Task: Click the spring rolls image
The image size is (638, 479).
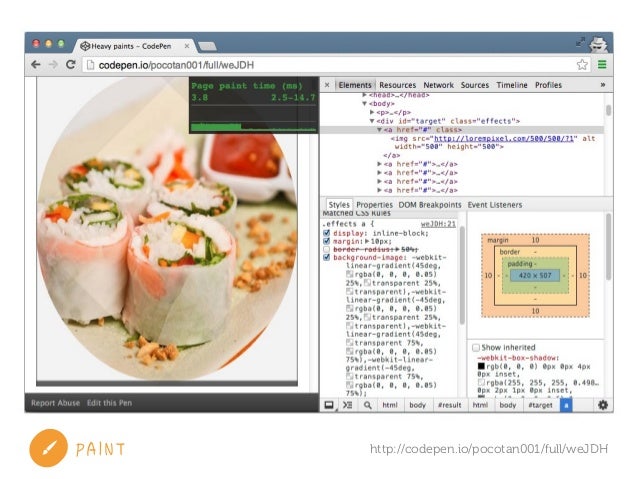Action: 167,228
